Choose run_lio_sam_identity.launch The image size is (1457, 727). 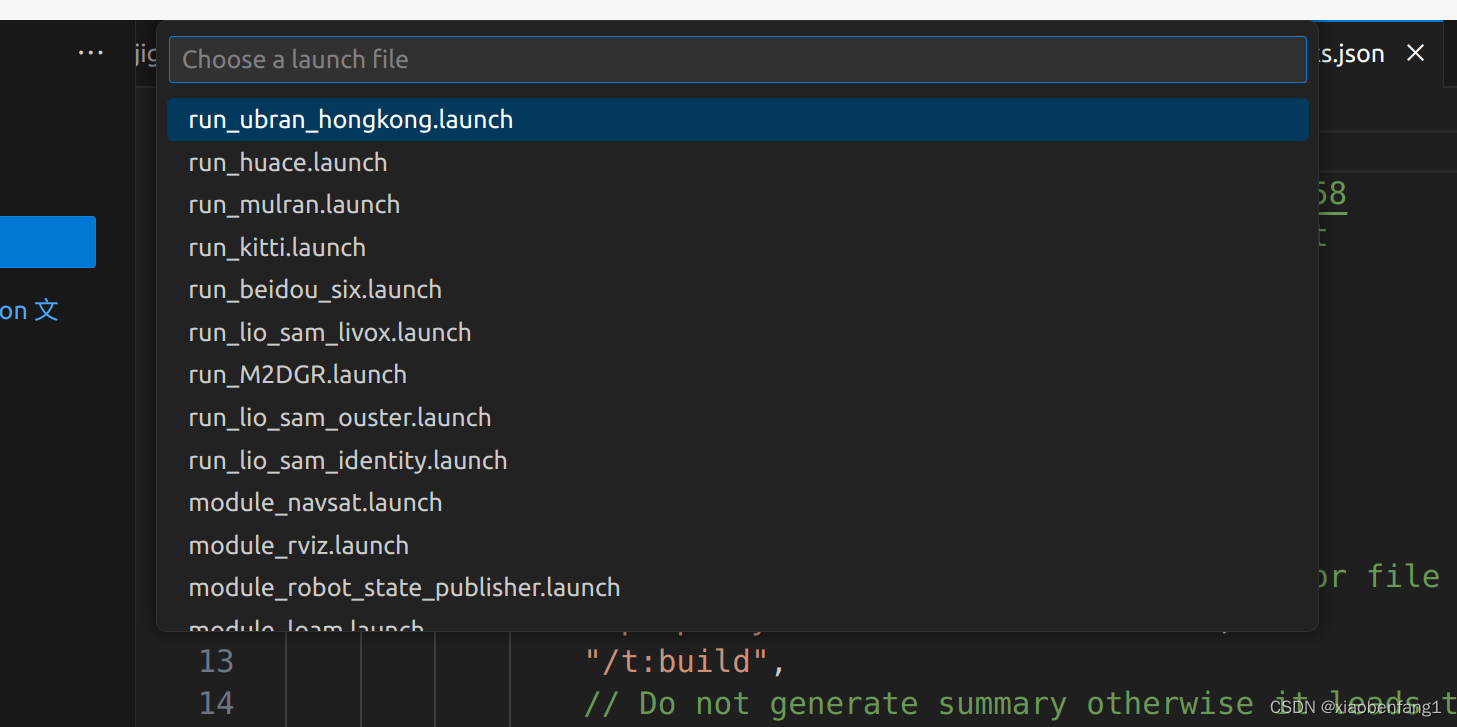pos(737,460)
